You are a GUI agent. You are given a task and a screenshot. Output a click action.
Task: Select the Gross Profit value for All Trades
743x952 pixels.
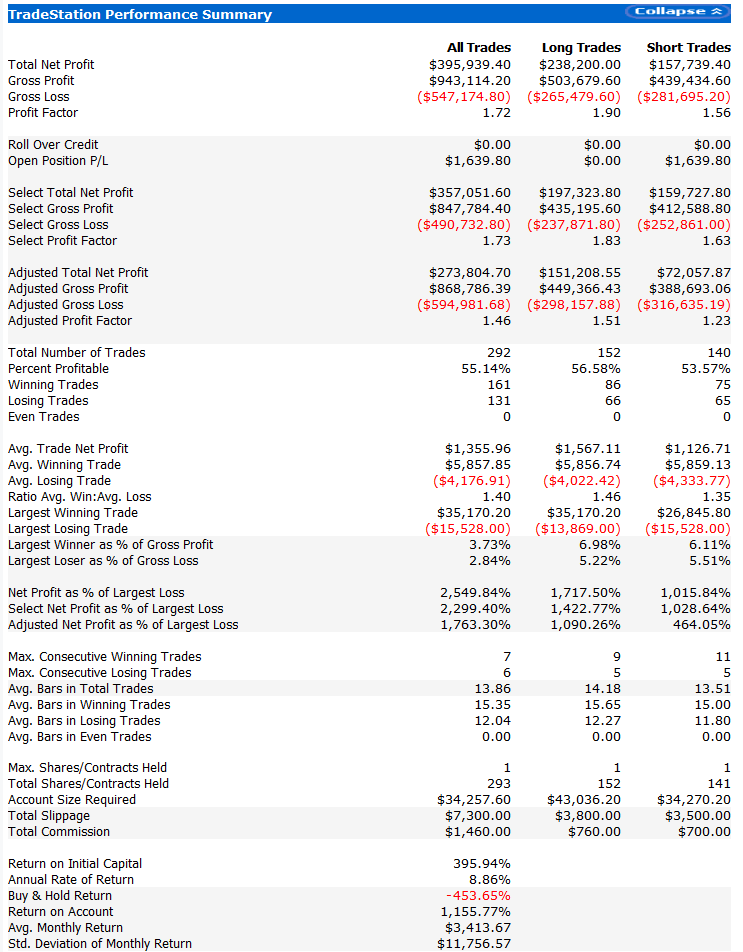coord(471,80)
